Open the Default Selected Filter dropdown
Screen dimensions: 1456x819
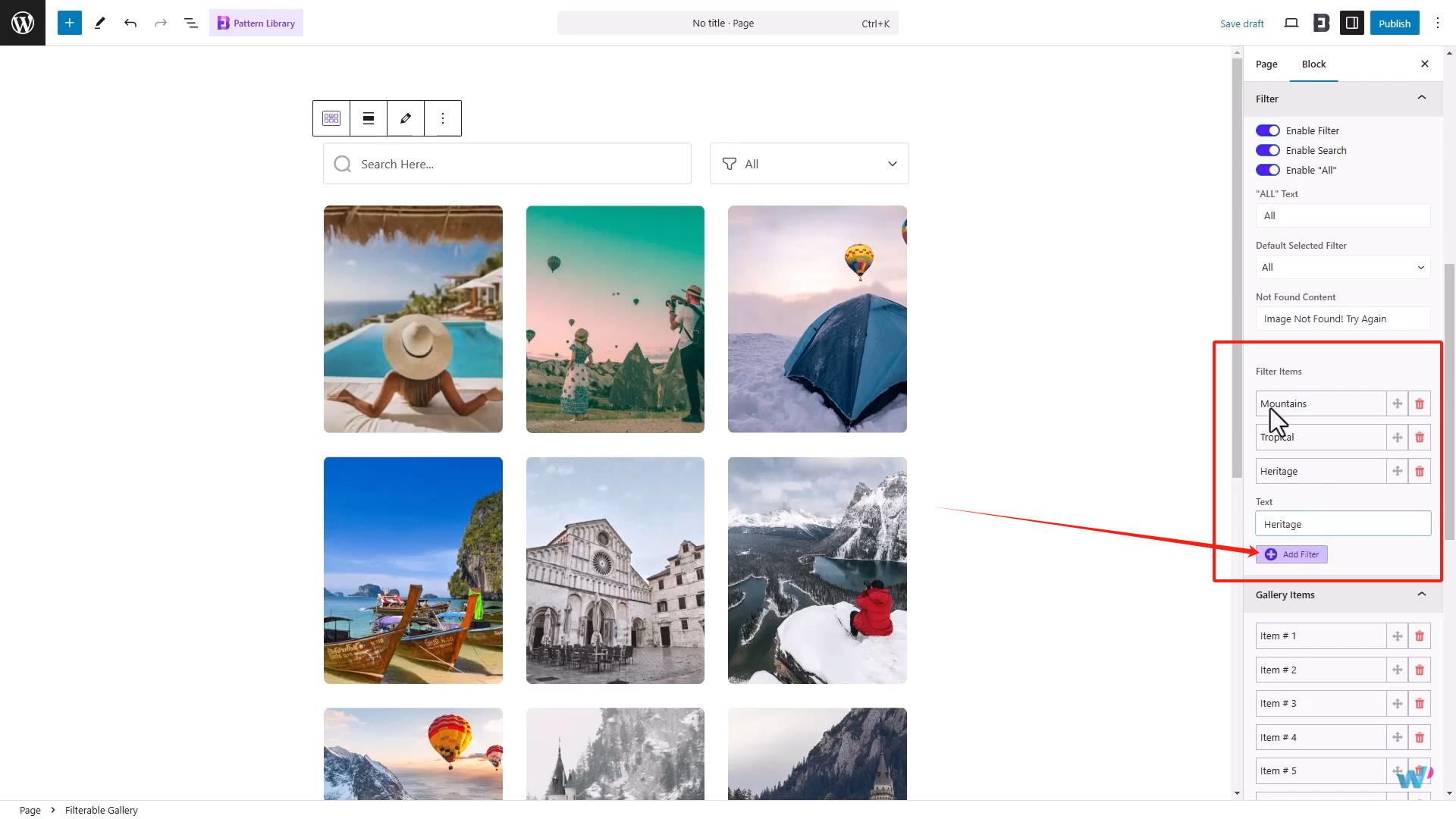tap(1342, 267)
